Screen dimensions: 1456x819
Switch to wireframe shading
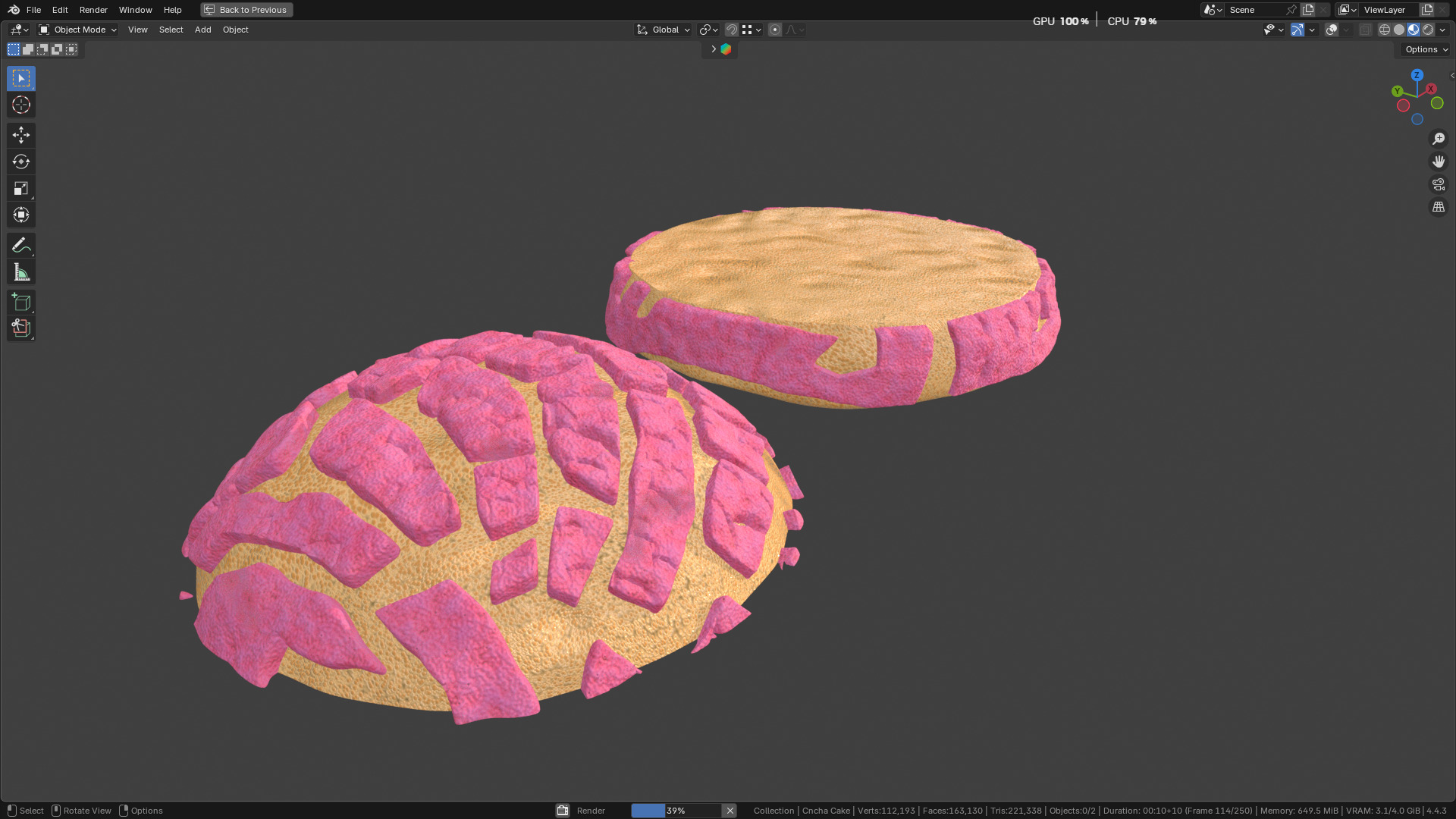pyautogui.click(x=1385, y=30)
